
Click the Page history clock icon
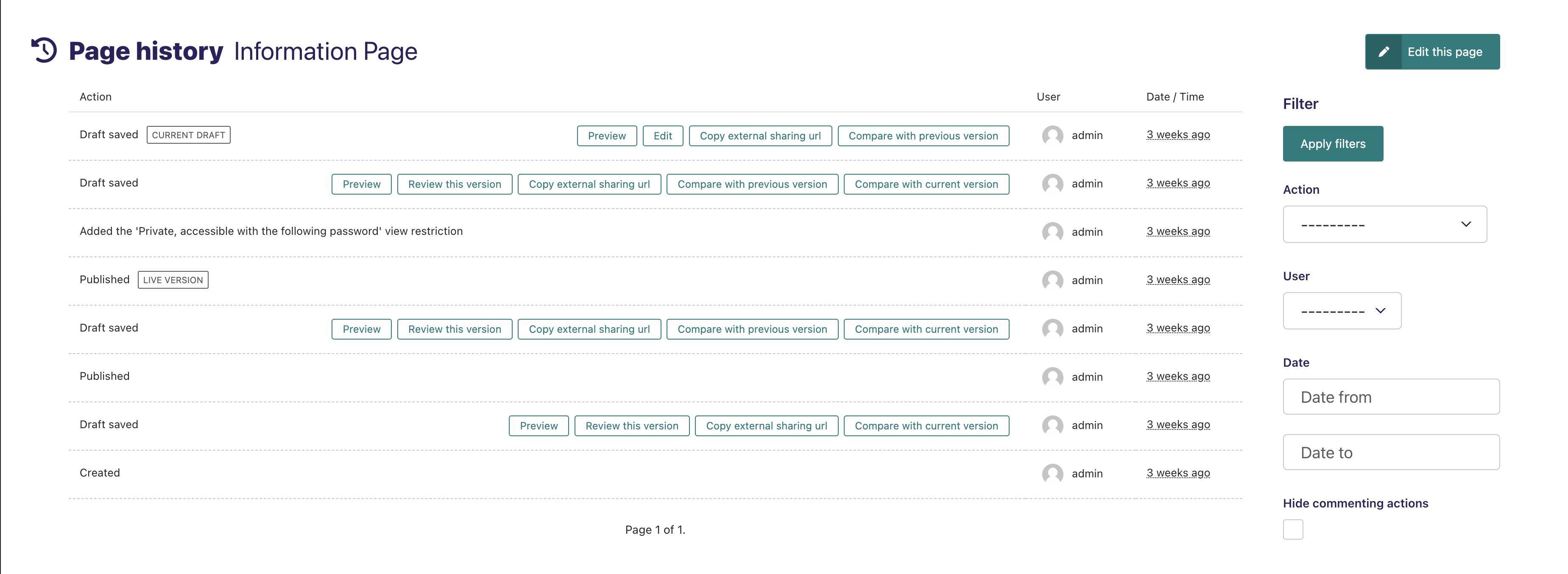tap(44, 50)
